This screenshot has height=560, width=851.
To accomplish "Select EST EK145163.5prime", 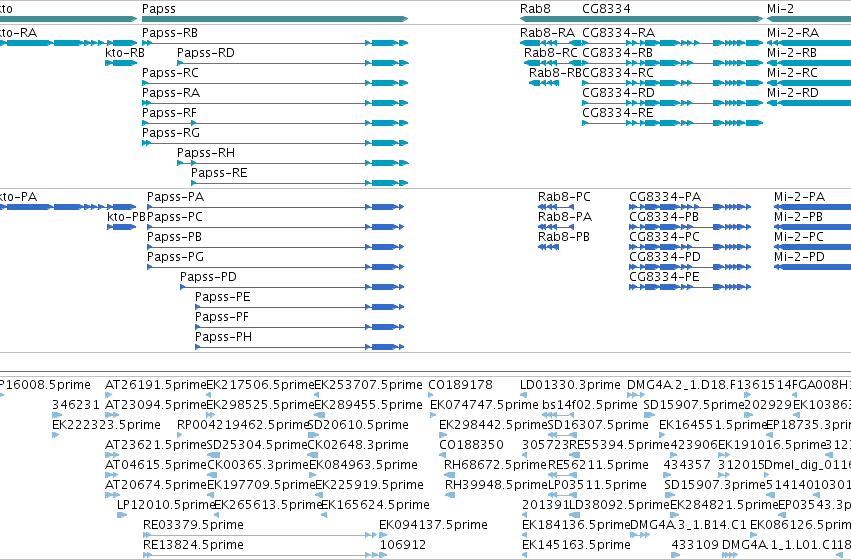I will (576, 545).
